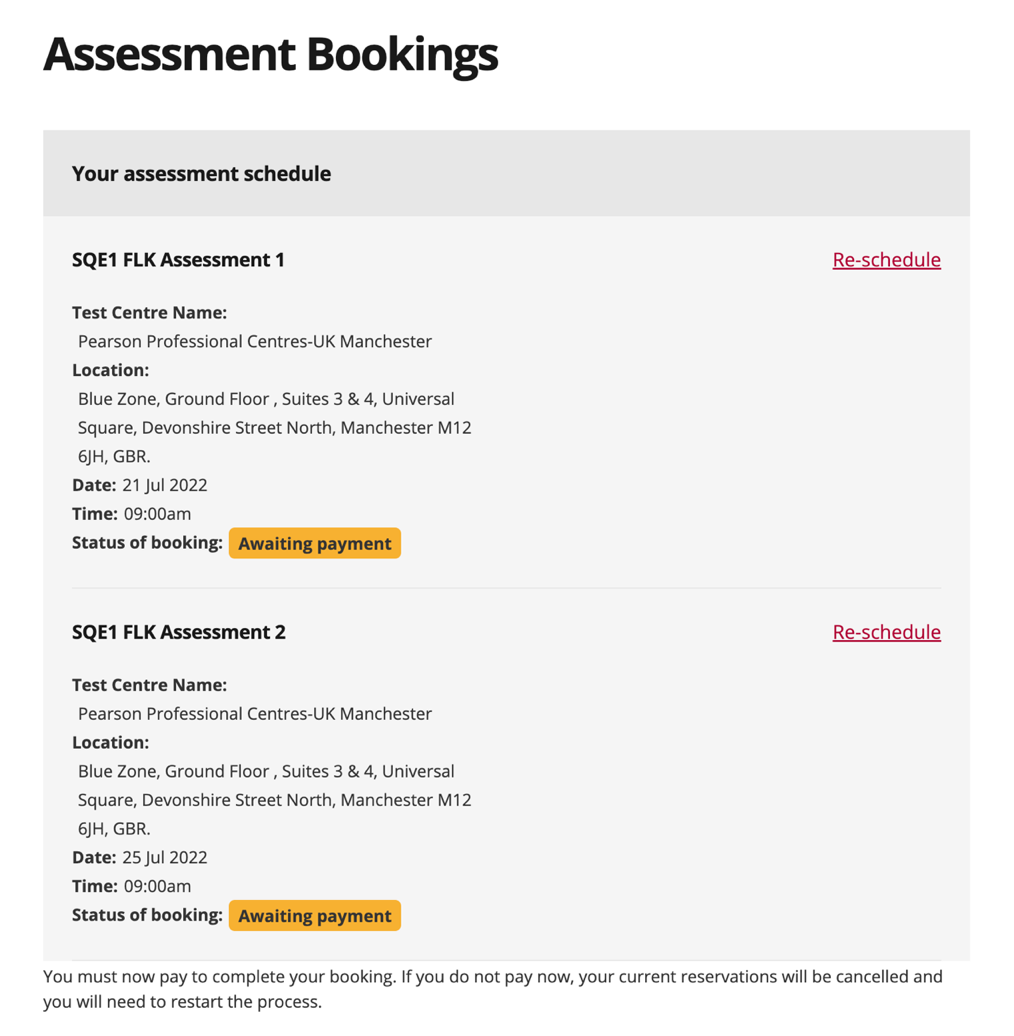The height and width of the screenshot is (1036, 1014).
Task: Select the SQE1 FLK Assessment 2 title
Action: (x=178, y=632)
